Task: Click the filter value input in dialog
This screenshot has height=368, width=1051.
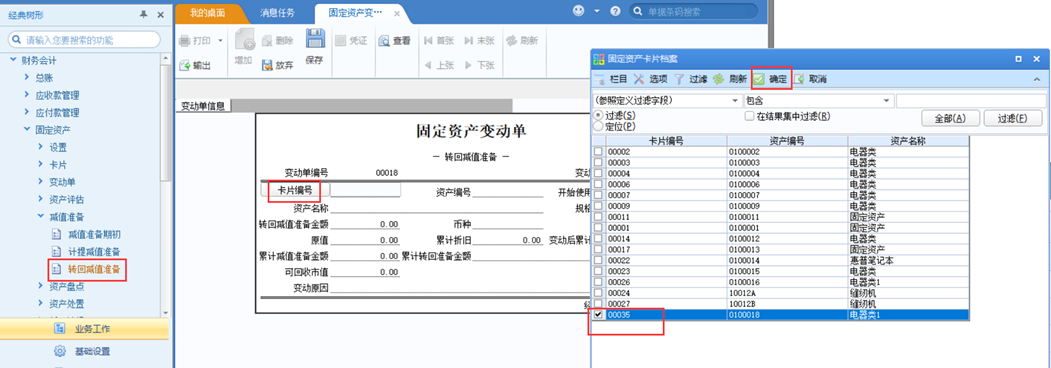Action: (971, 101)
